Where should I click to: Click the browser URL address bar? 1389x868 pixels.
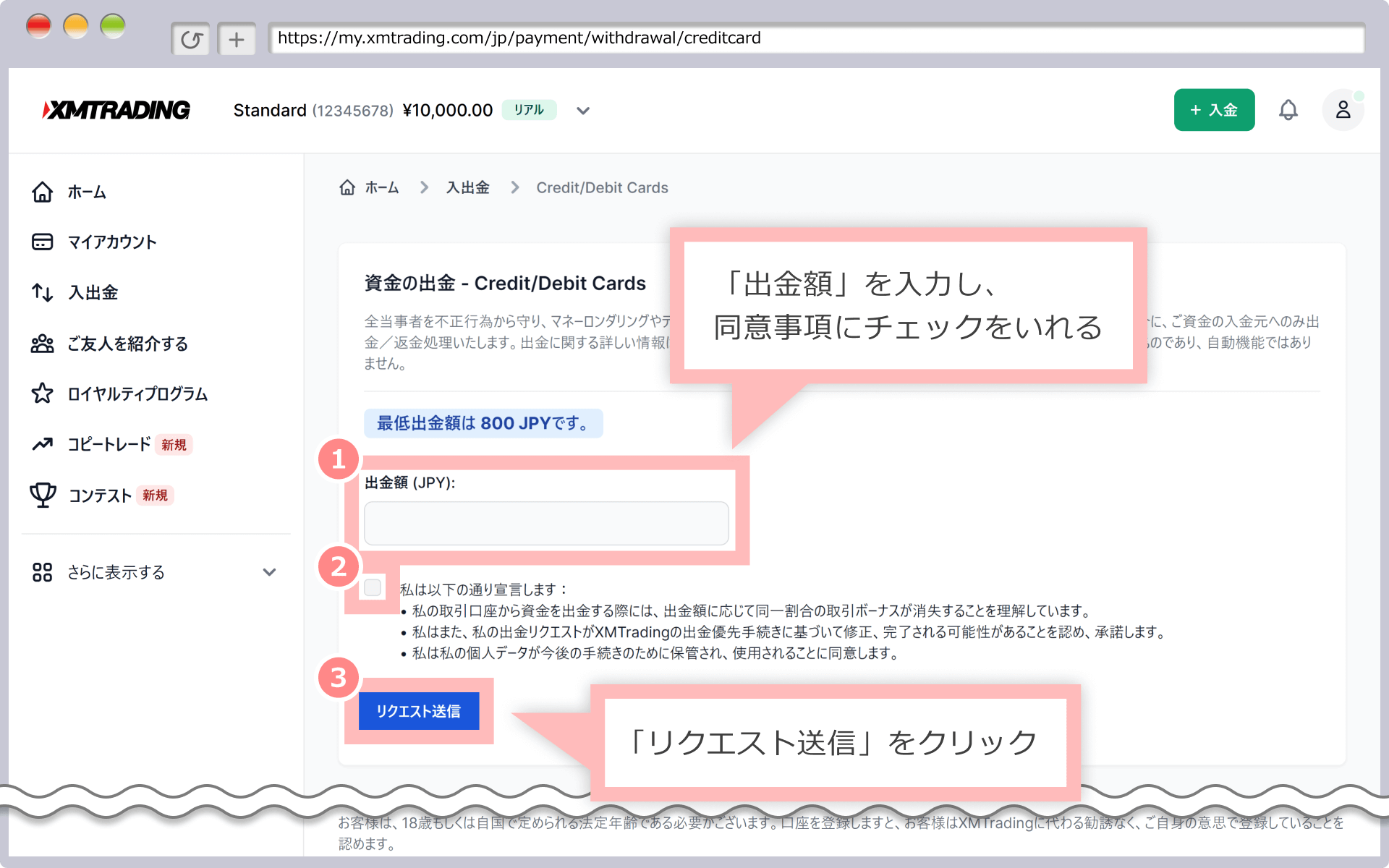(816, 38)
